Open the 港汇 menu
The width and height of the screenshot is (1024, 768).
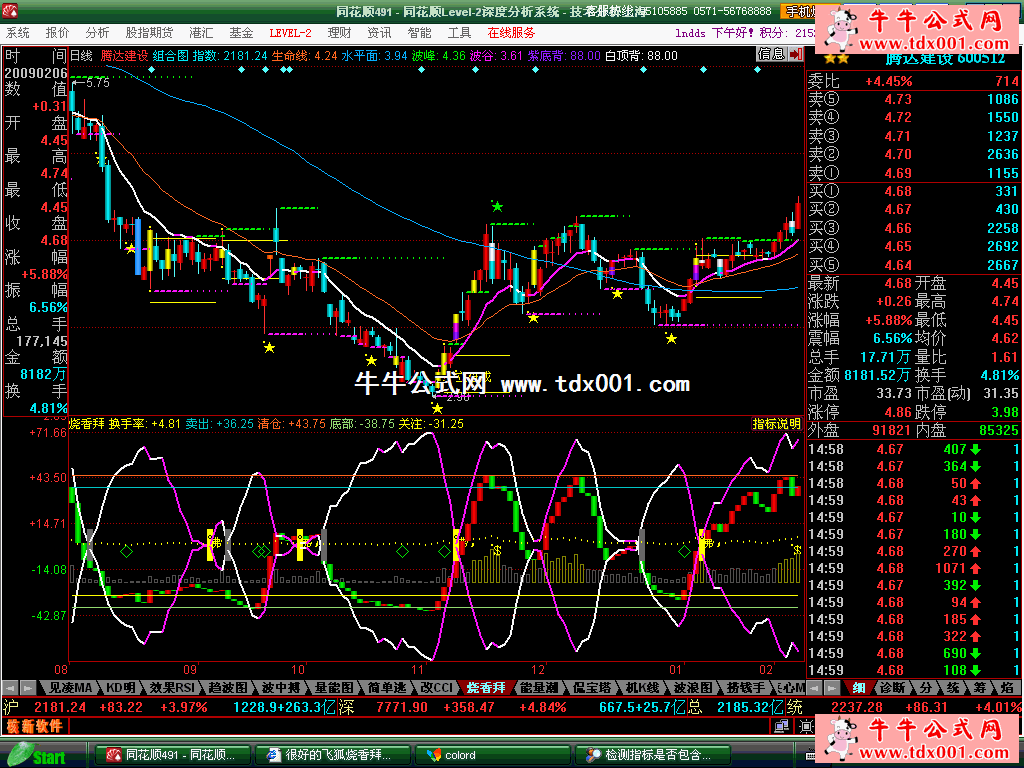201,33
